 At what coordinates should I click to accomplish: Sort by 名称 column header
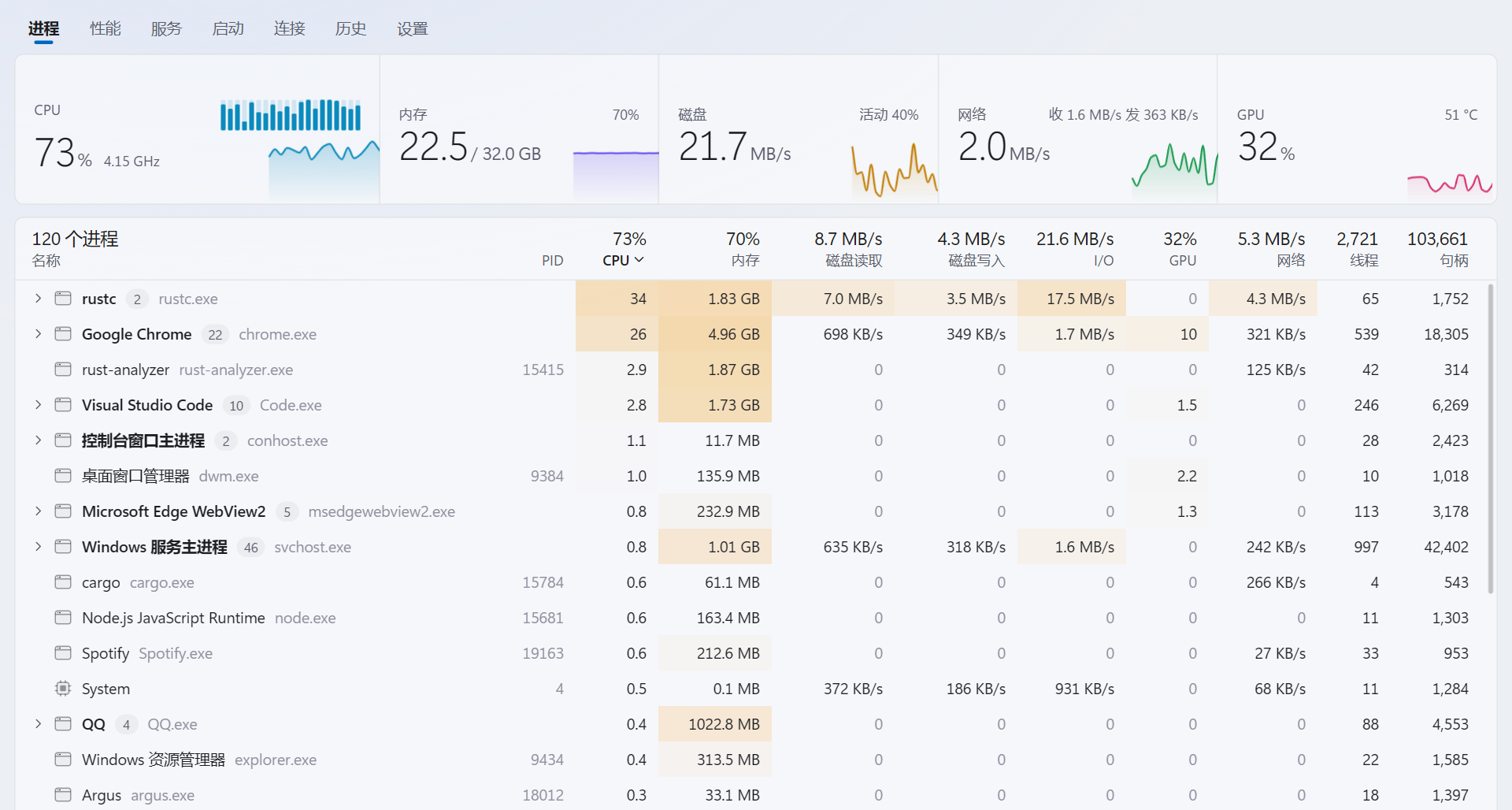coord(46,260)
